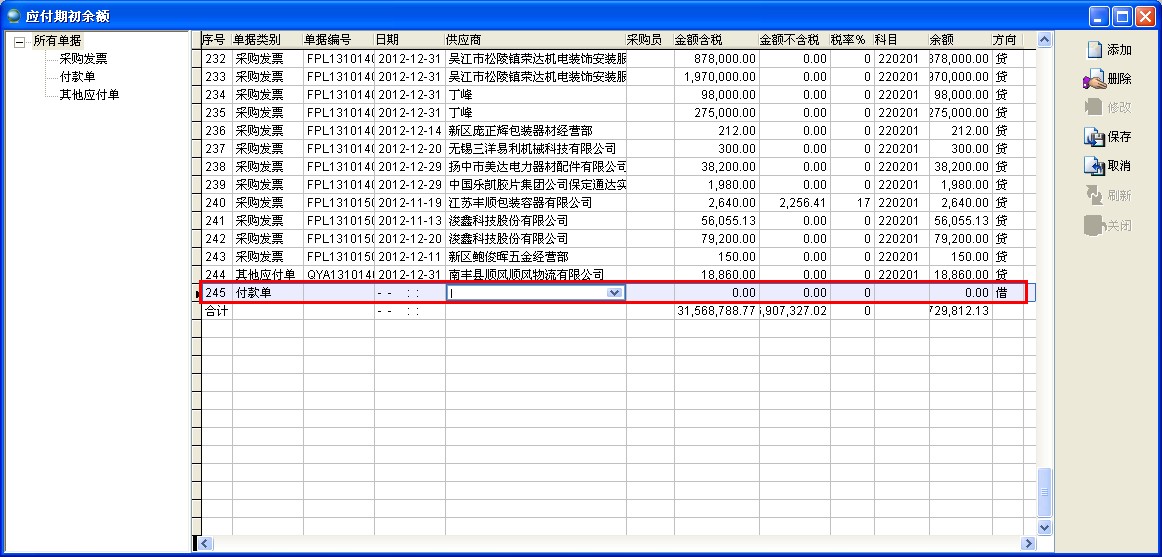Click the grayed 关闭 (Close) icon
The width and height of the screenshot is (1162, 557).
1094,226
